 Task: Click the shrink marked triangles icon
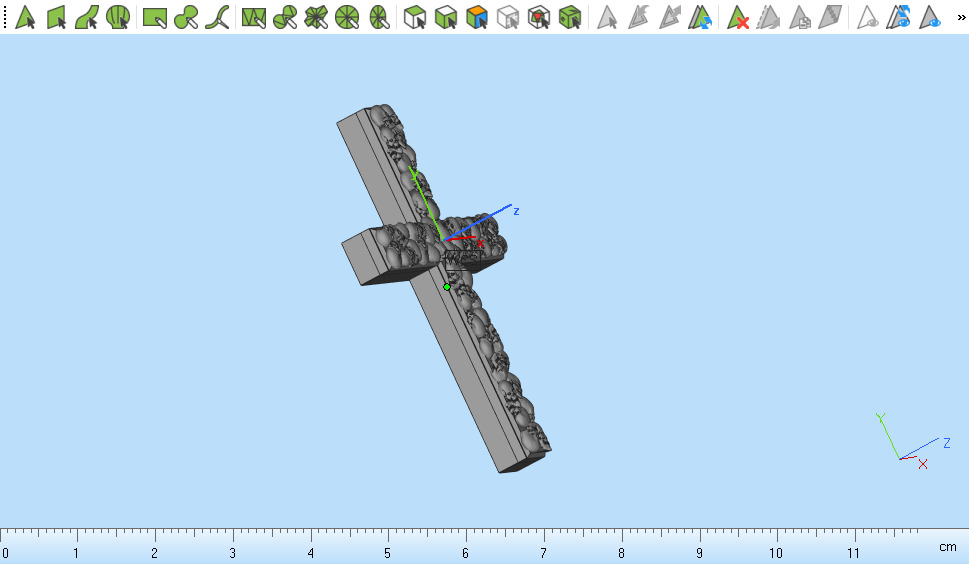(x=638, y=17)
